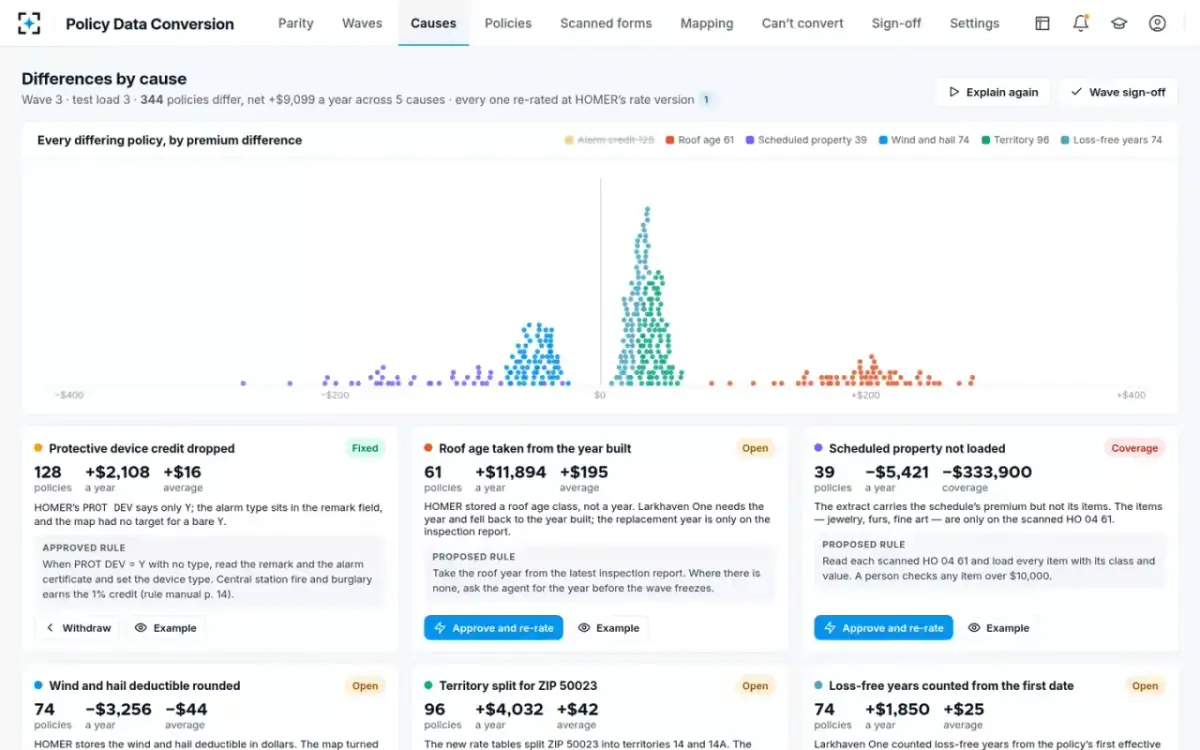This screenshot has height=750, width=1200.
Task: Open the Policies tab
Action: point(508,23)
